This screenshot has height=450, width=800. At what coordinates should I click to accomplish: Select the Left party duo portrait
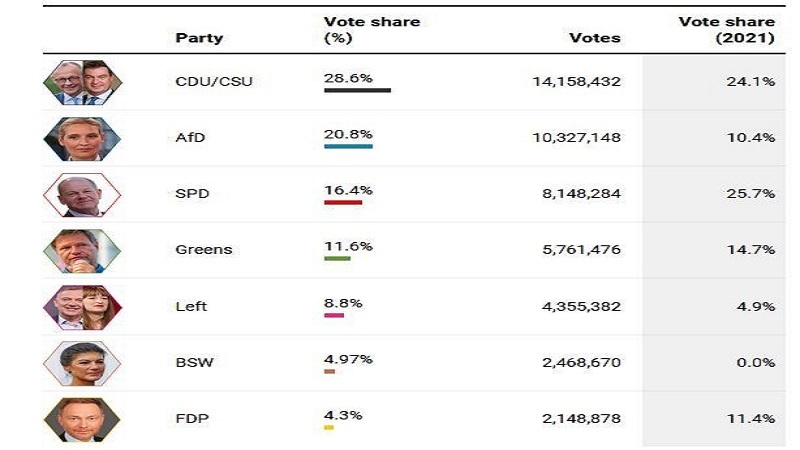[83, 308]
